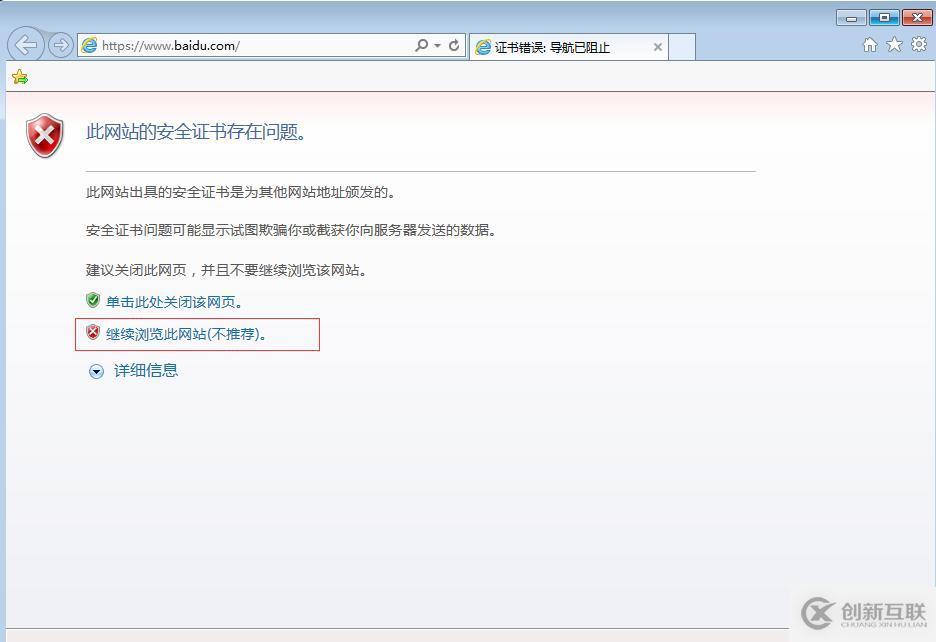Open the address bar autocomplete dropdown arrow

(x=437, y=45)
